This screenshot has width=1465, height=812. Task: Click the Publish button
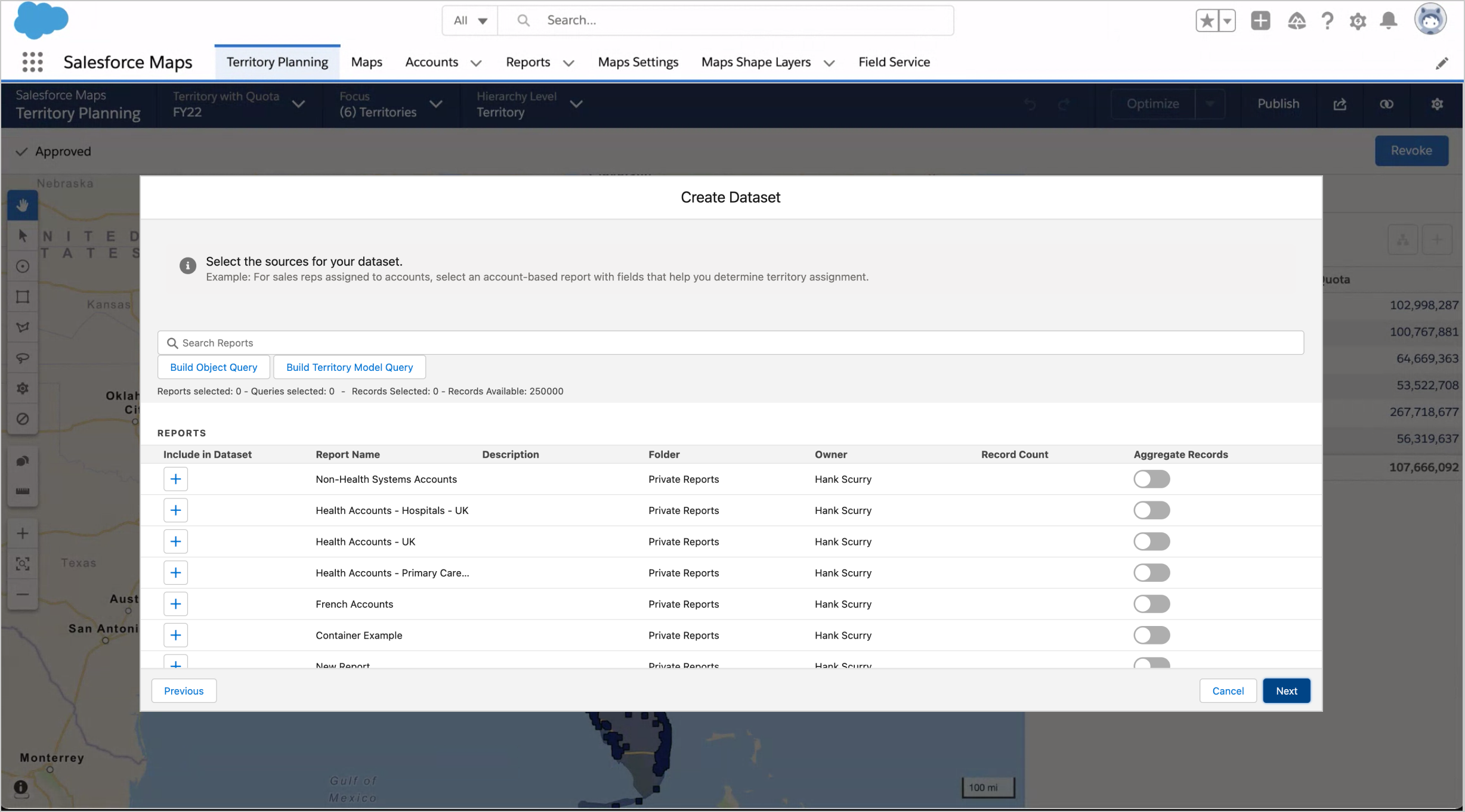click(1278, 104)
